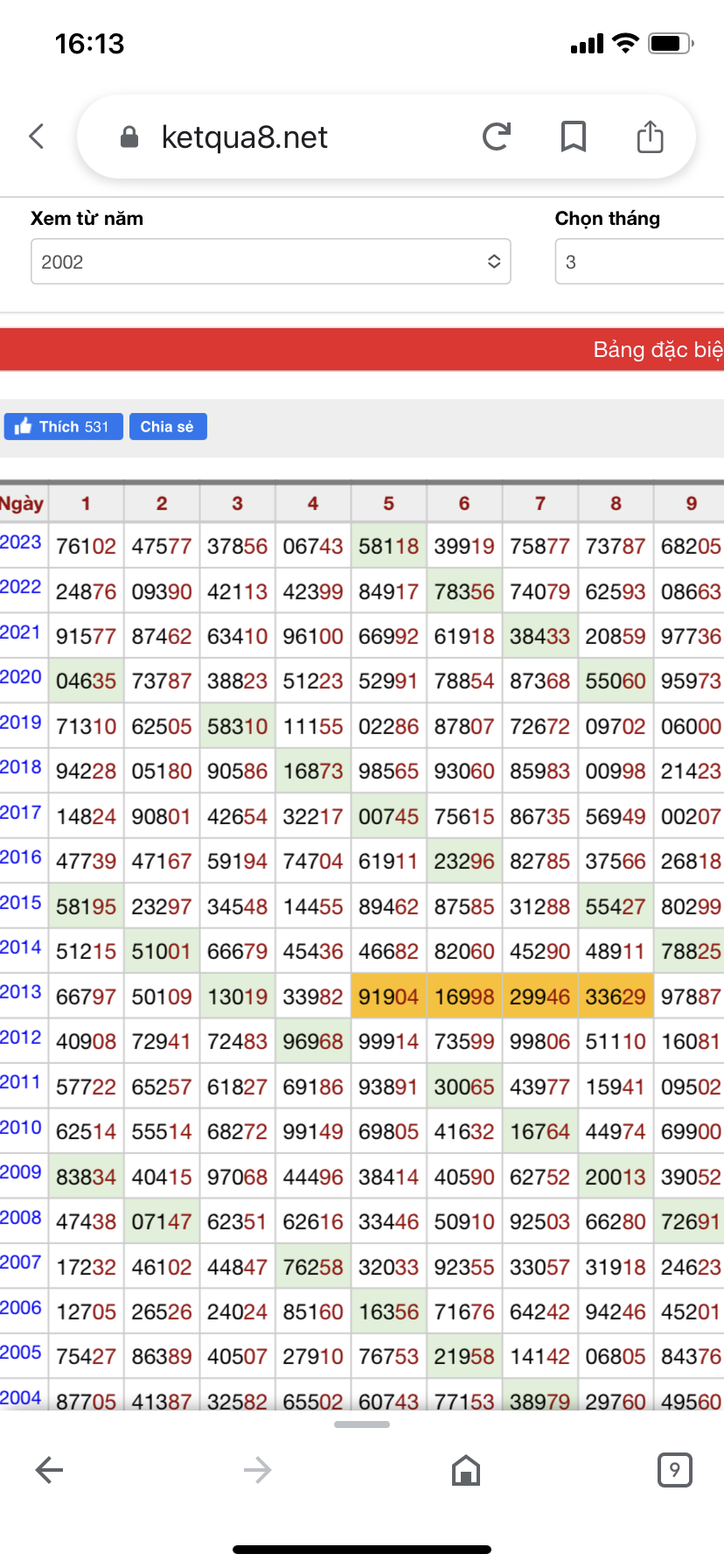
Task: Open year 2011 row link
Action: (x=21, y=1082)
